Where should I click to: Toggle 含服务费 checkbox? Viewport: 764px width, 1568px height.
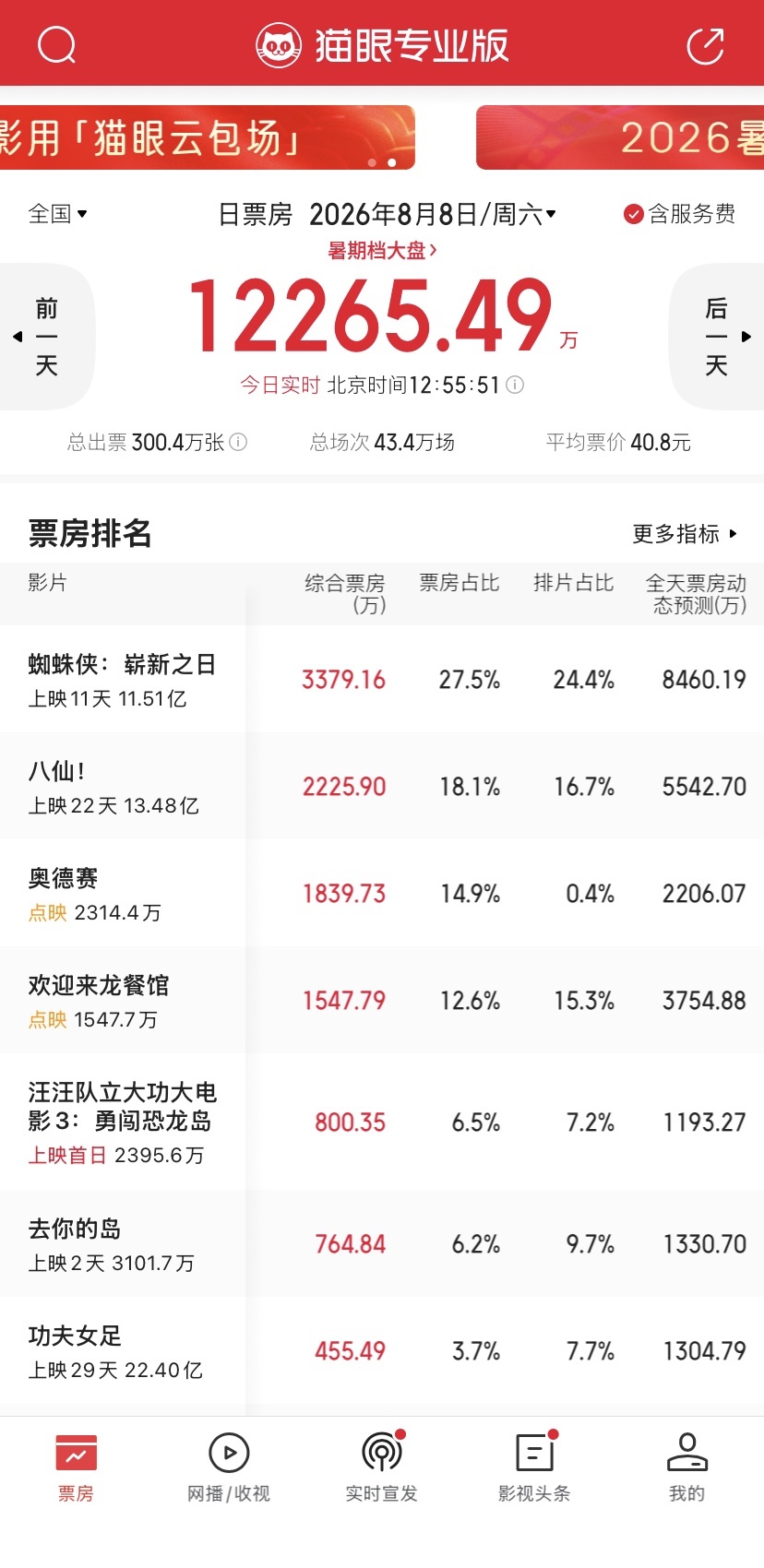[633, 214]
